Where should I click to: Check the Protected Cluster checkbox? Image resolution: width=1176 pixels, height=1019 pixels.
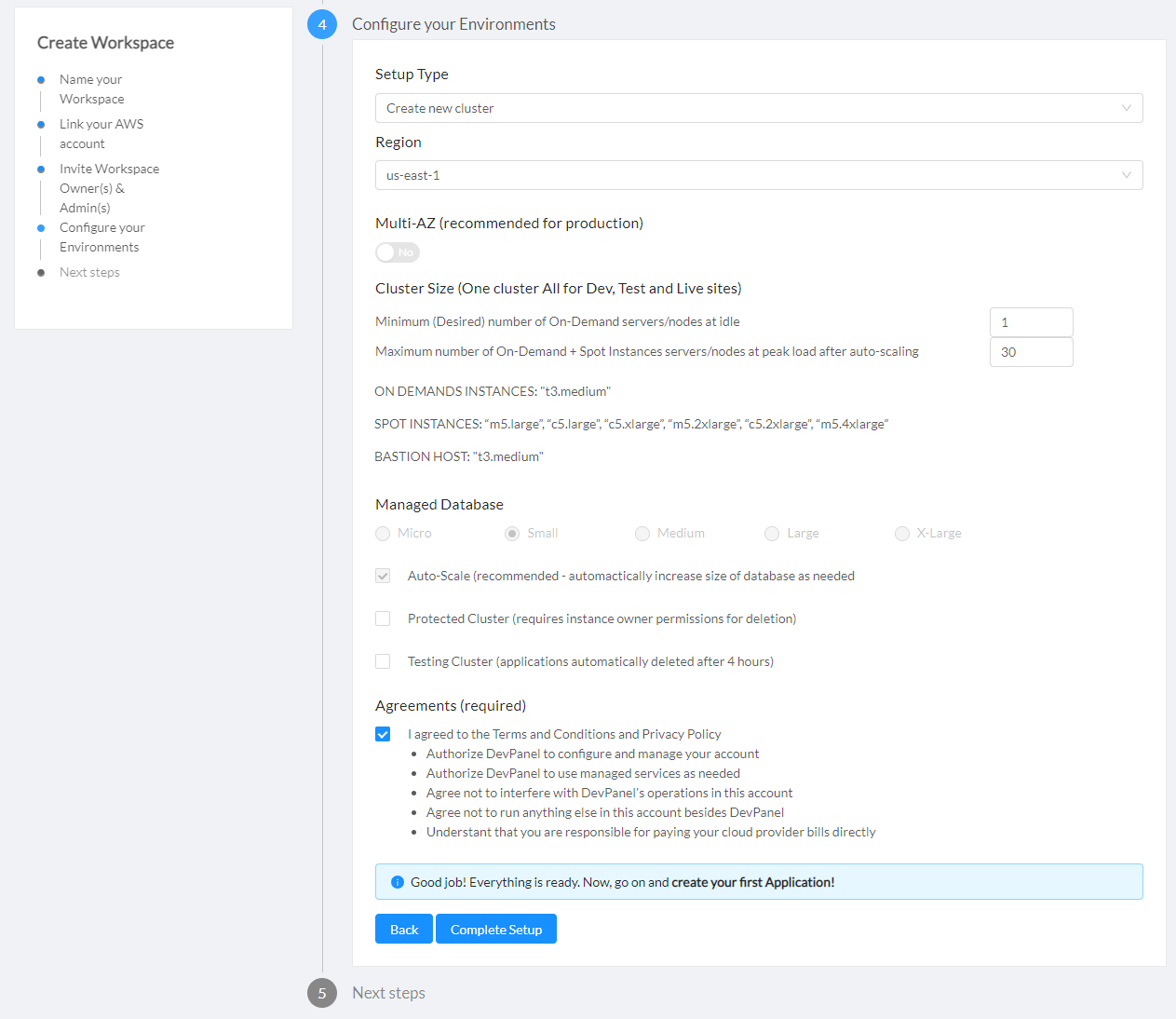click(x=383, y=618)
